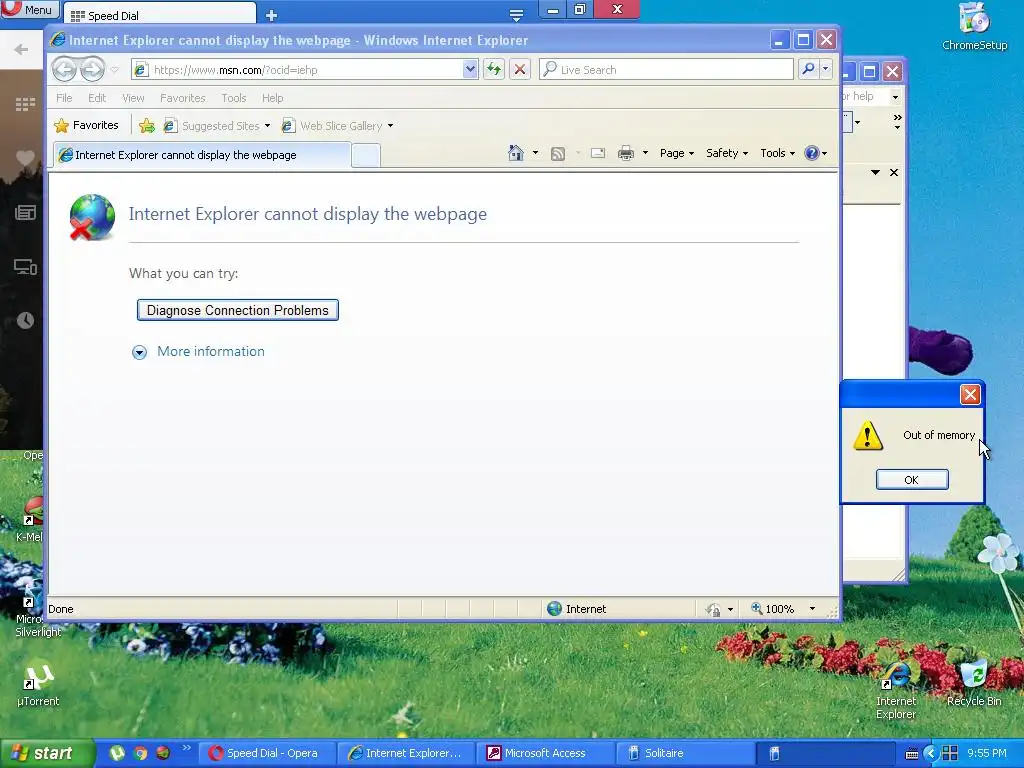Click OK in the Out of memory dialog
This screenshot has width=1024, height=768.
[x=912, y=479]
